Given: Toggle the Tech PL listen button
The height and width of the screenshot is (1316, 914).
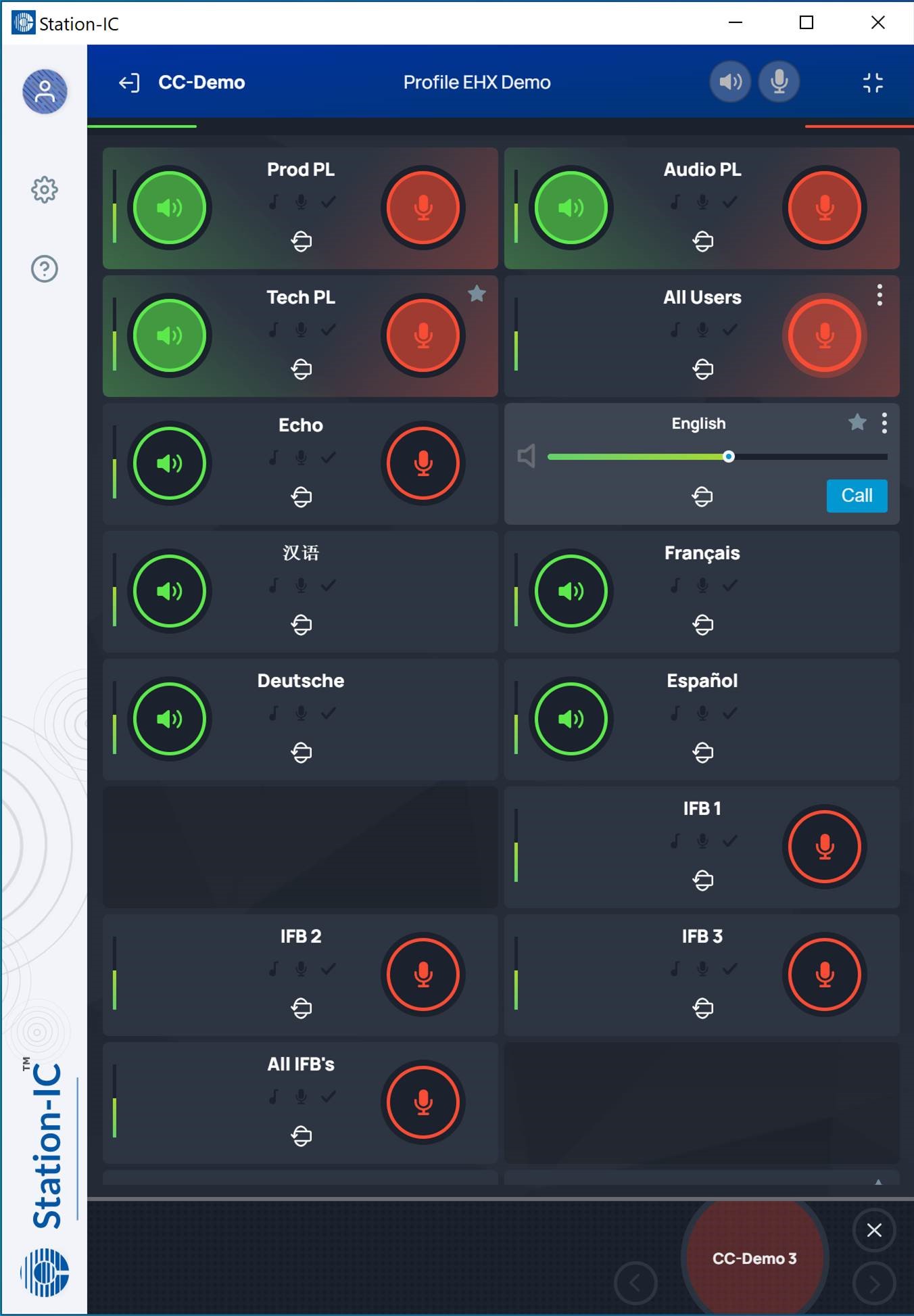Looking at the screenshot, I should [170, 335].
